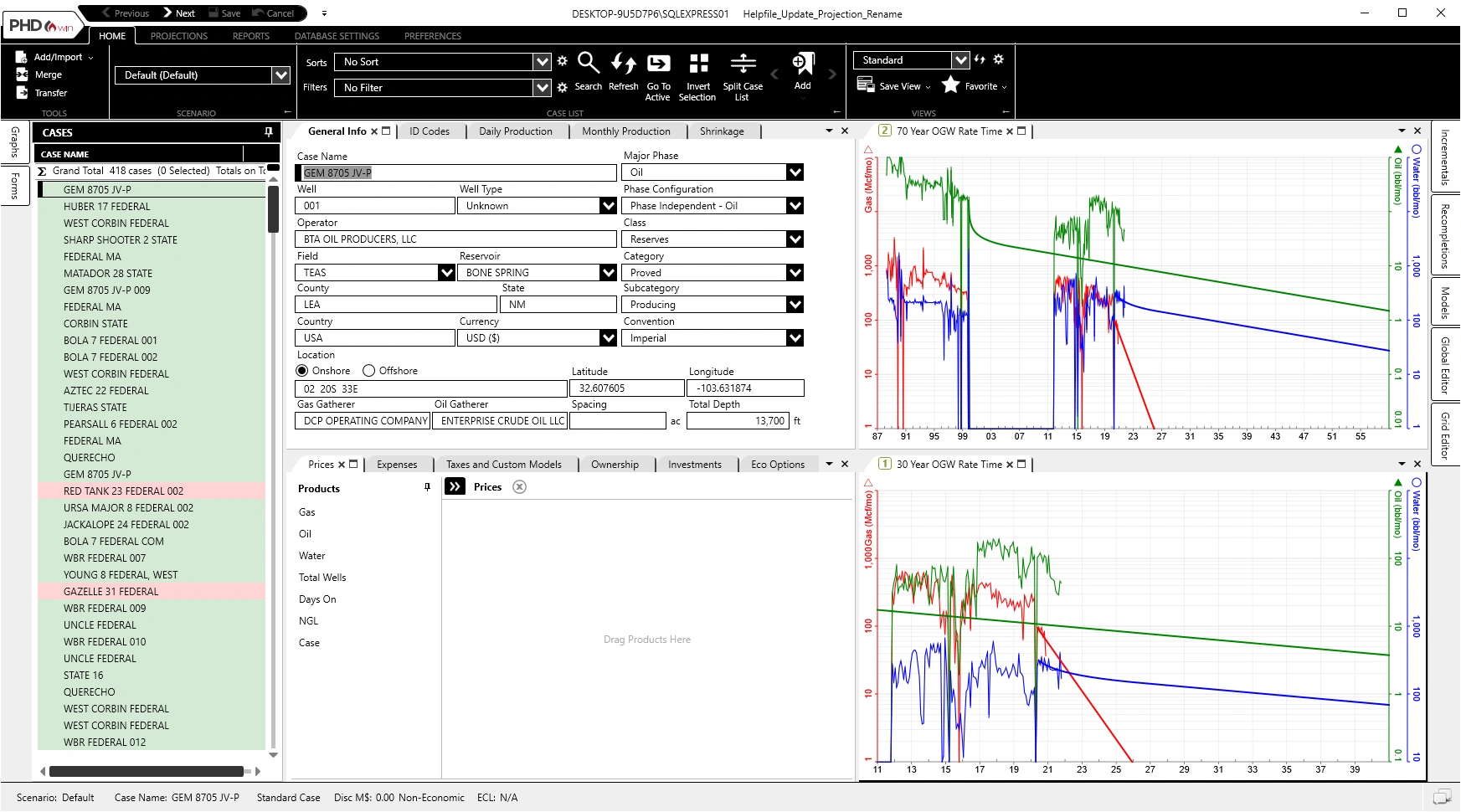Open the Scenario Default dropdown

281,75
